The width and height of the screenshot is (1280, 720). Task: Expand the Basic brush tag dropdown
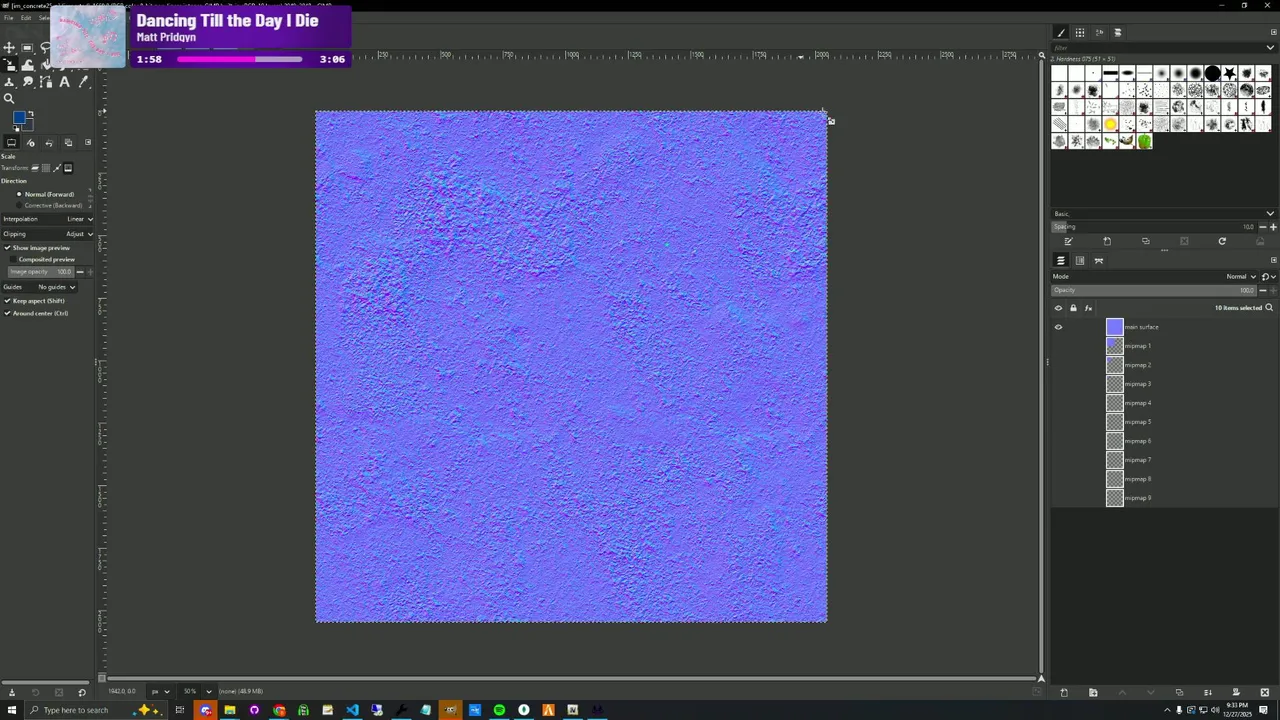click(1270, 213)
